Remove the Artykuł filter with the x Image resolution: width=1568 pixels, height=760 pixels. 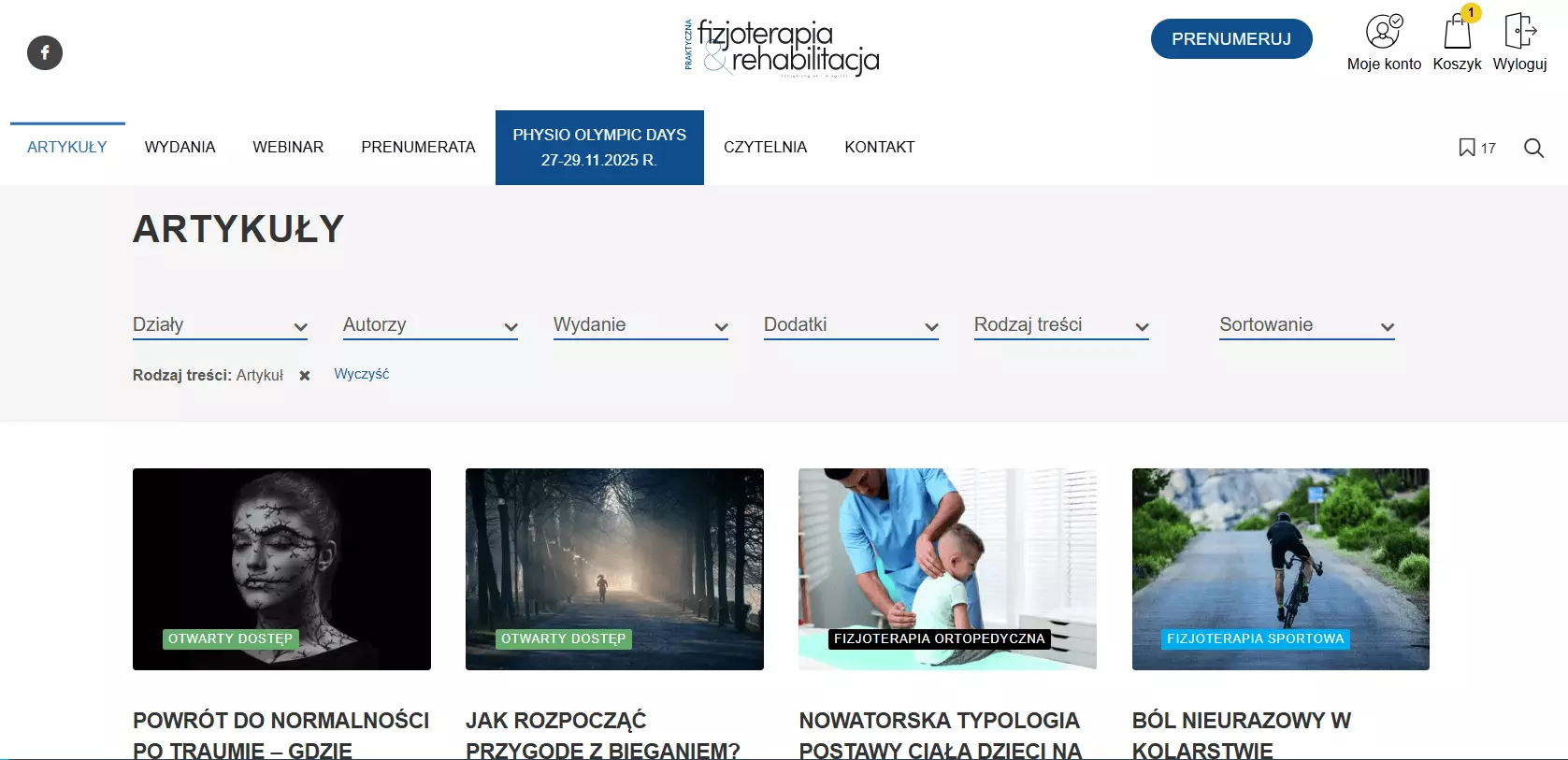pos(305,376)
